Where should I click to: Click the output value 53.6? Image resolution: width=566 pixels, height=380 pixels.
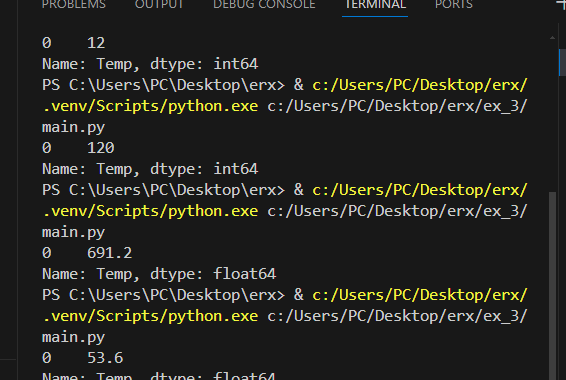pos(105,358)
